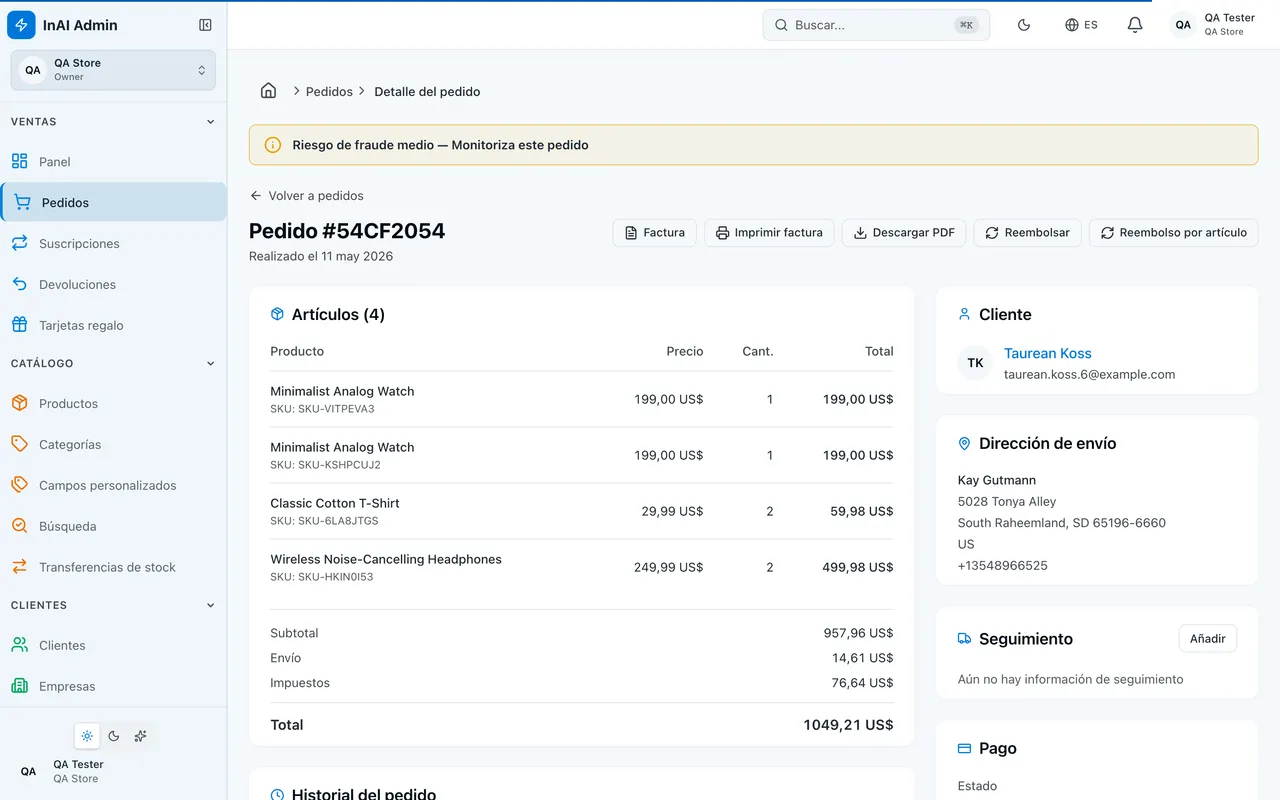Click the Pago card icon

[964, 748]
